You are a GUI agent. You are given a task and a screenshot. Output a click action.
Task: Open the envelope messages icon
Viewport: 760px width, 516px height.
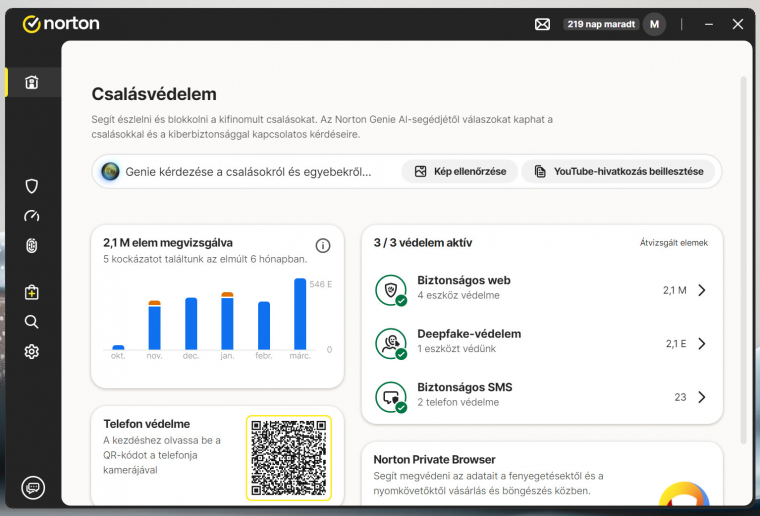[542, 24]
